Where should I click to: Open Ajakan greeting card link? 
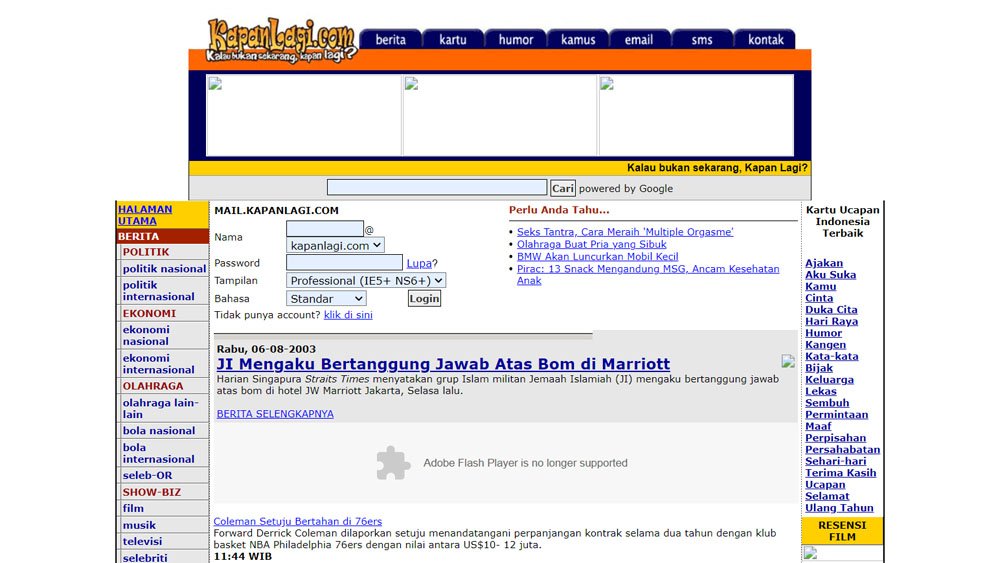(824, 263)
